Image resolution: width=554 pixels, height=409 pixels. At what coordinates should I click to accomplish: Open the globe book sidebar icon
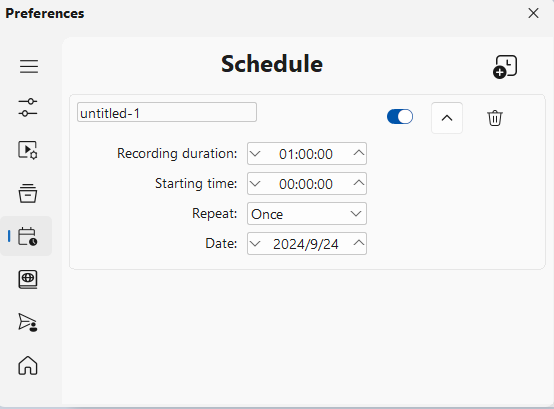click(x=28, y=279)
